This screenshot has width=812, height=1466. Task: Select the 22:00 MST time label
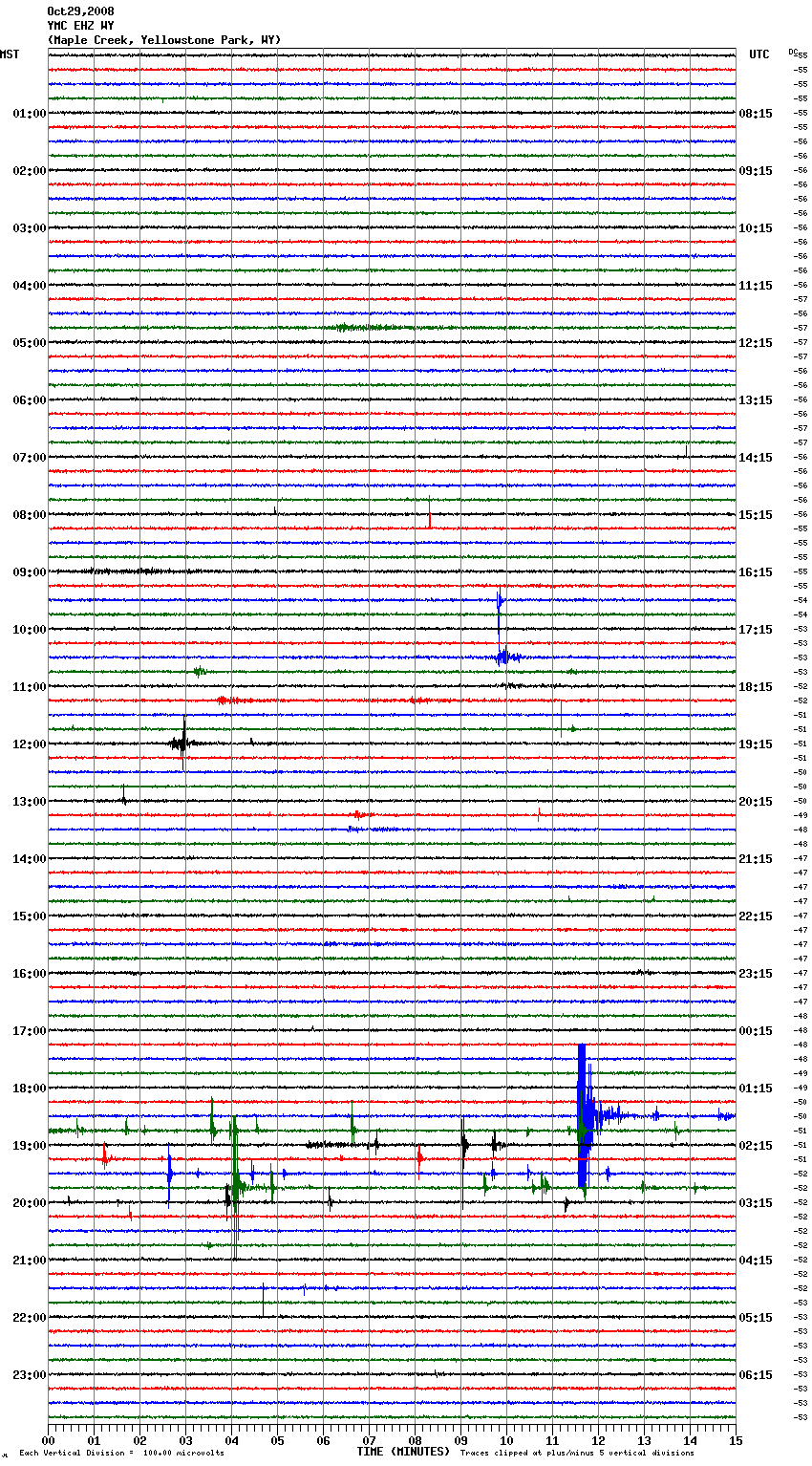(29, 1318)
